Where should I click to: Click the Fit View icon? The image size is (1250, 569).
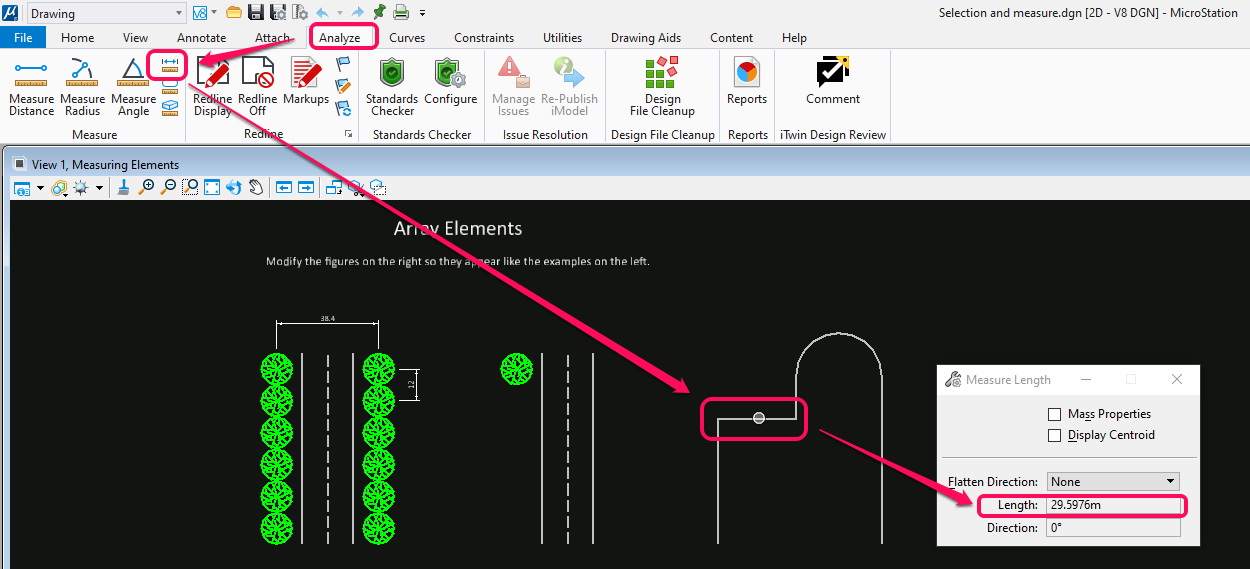click(x=212, y=187)
